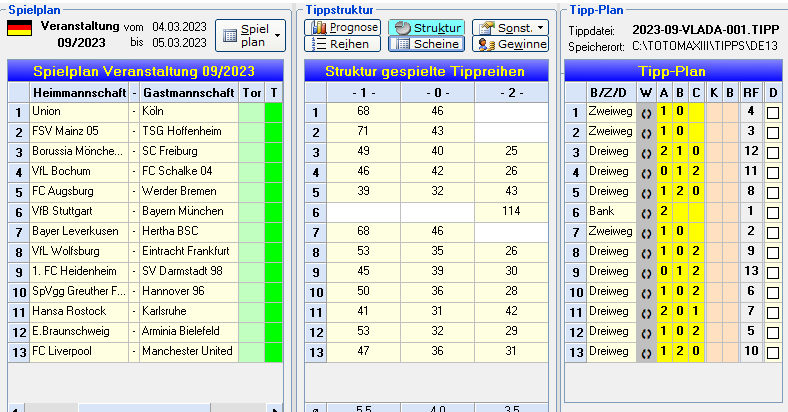
Task: Open the Gewinne view
Action: (510, 44)
